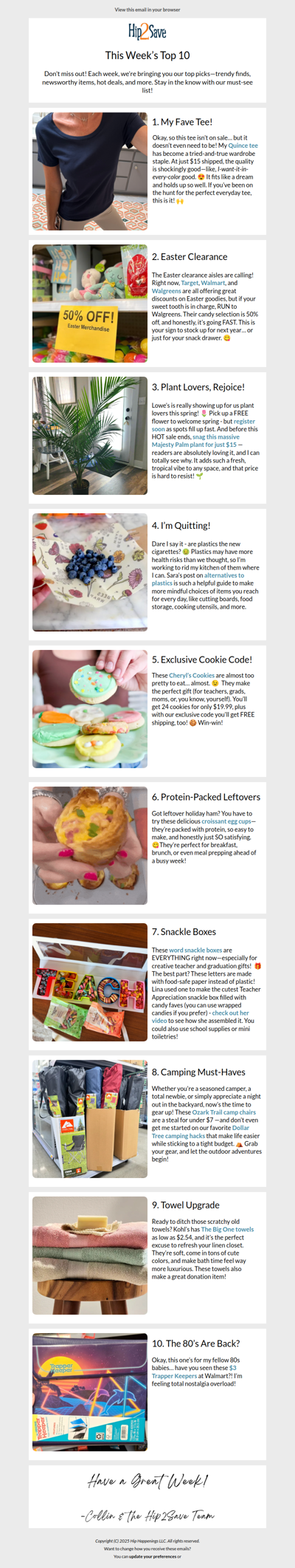The width and height of the screenshot is (295, 1568).
Task: Click the Trapper Keeper product image
Action: [90, 1392]
